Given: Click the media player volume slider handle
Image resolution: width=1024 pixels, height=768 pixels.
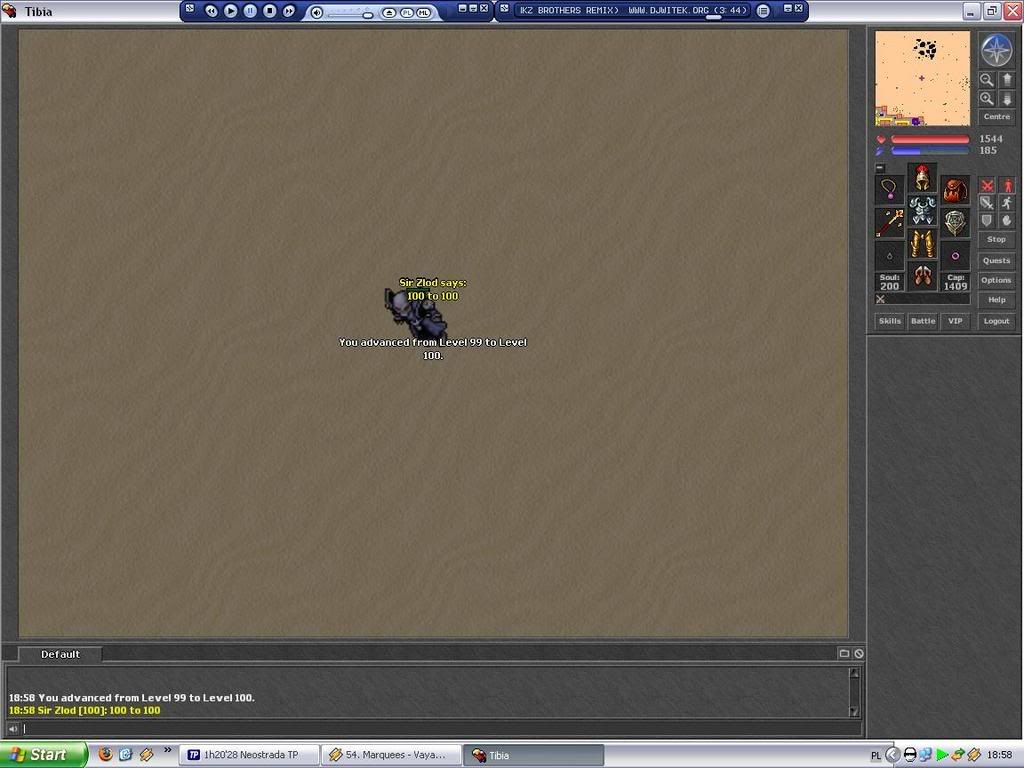Looking at the screenshot, I should point(368,14).
